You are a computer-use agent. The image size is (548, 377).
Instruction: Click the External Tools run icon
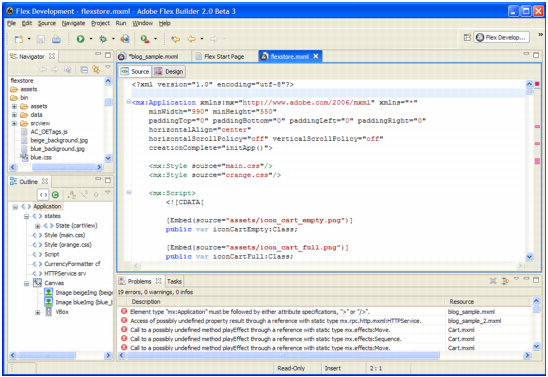coord(145,39)
